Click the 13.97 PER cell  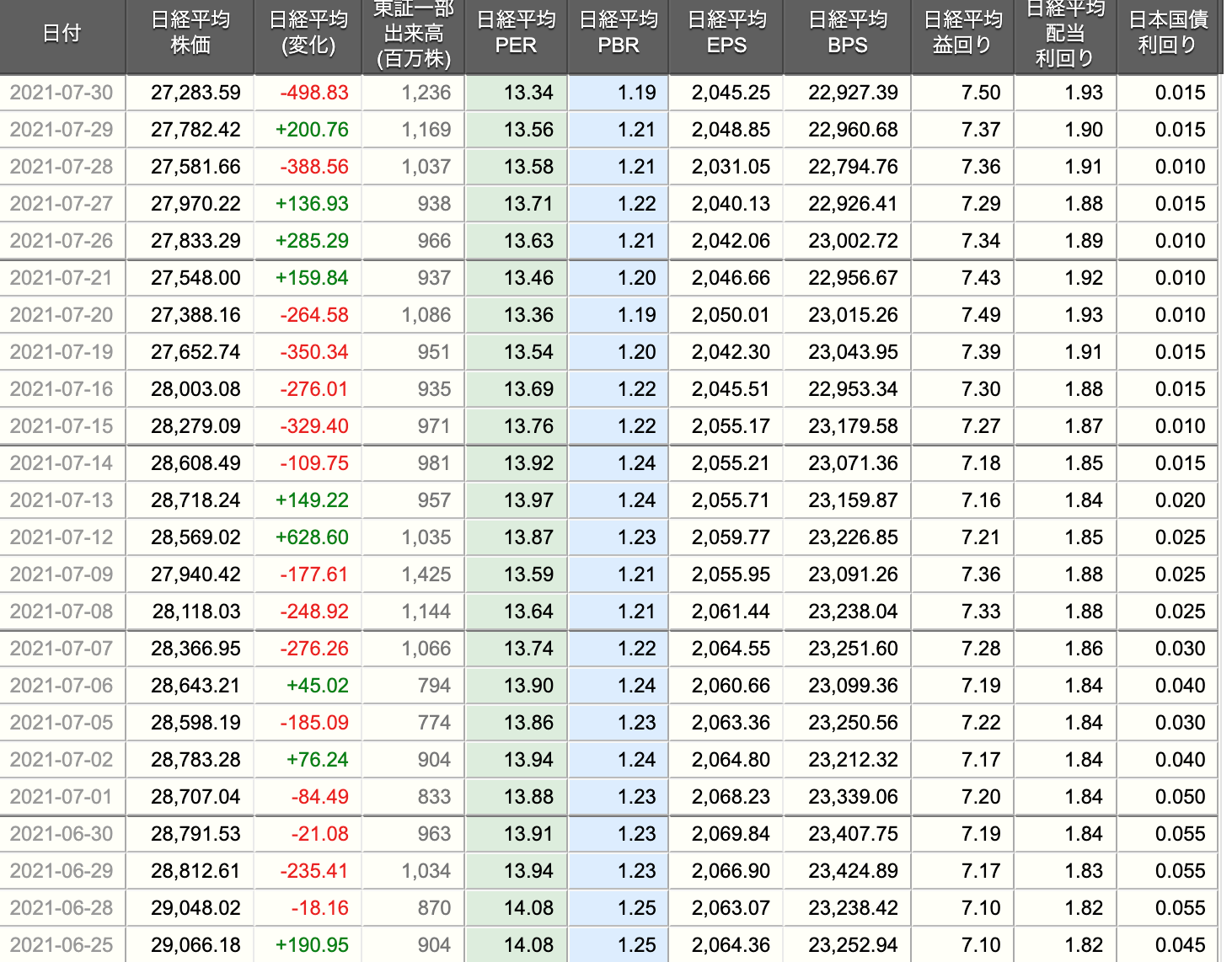(x=528, y=500)
